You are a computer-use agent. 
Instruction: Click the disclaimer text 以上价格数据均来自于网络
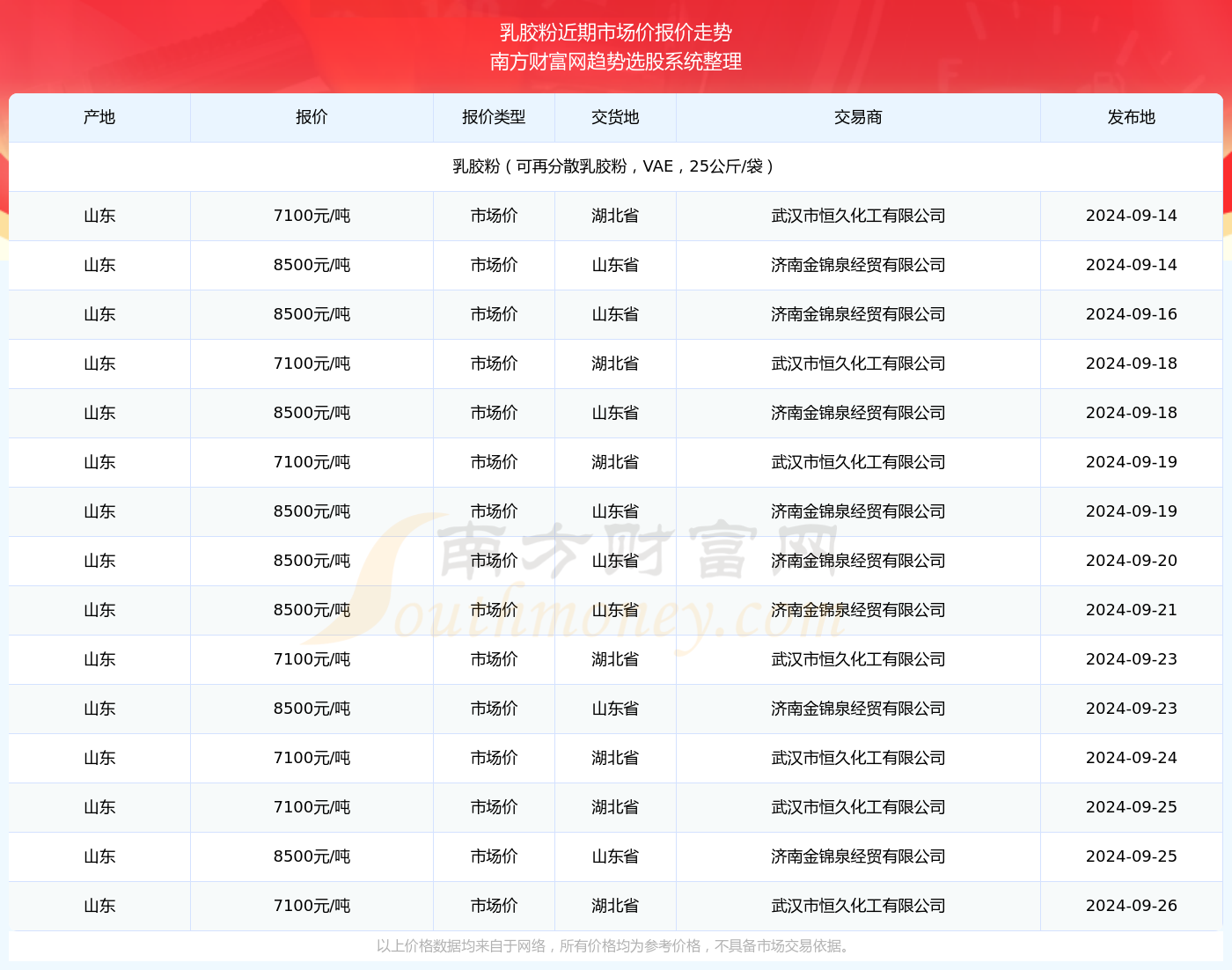[x=461, y=946]
